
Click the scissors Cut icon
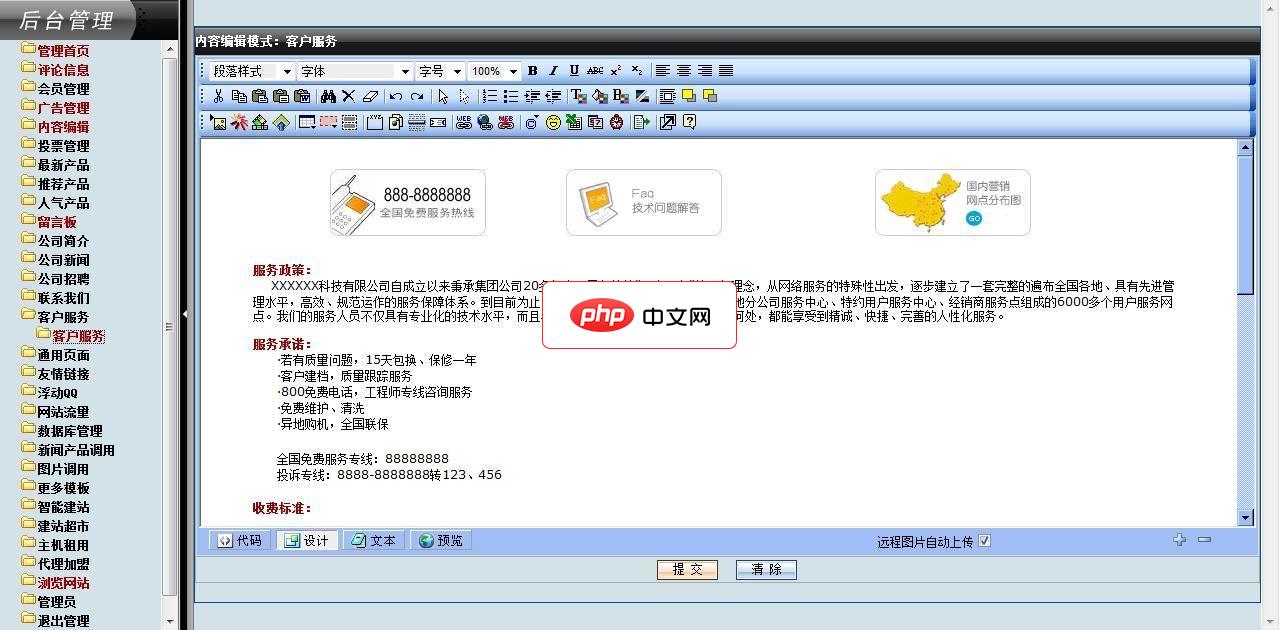coord(218,96)
